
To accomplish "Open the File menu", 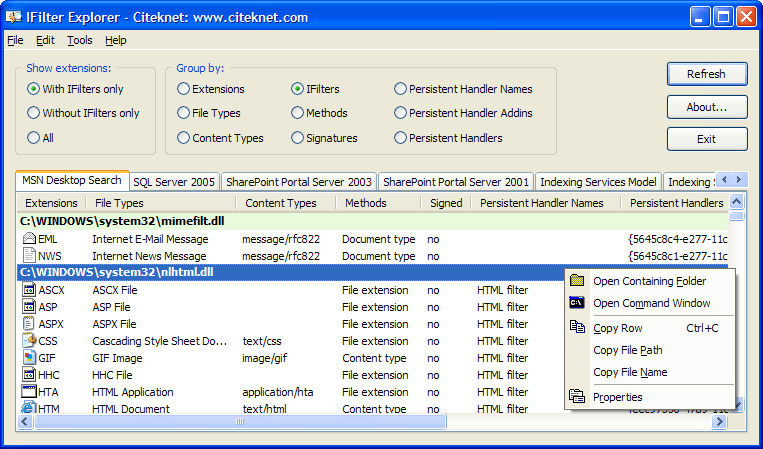I will point(15,40).
